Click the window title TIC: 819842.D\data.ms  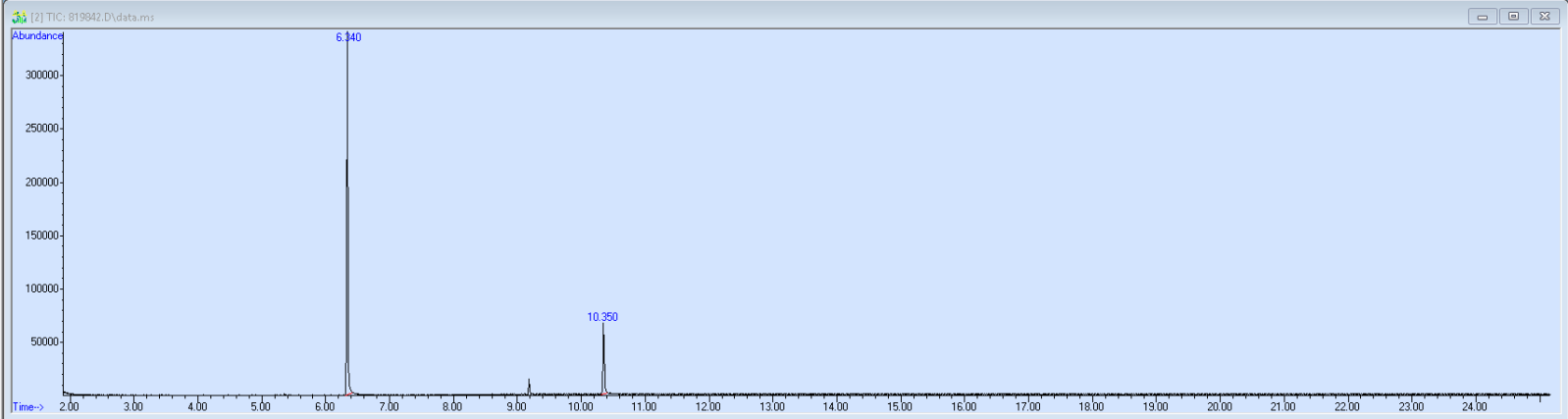tap(99, 17)
